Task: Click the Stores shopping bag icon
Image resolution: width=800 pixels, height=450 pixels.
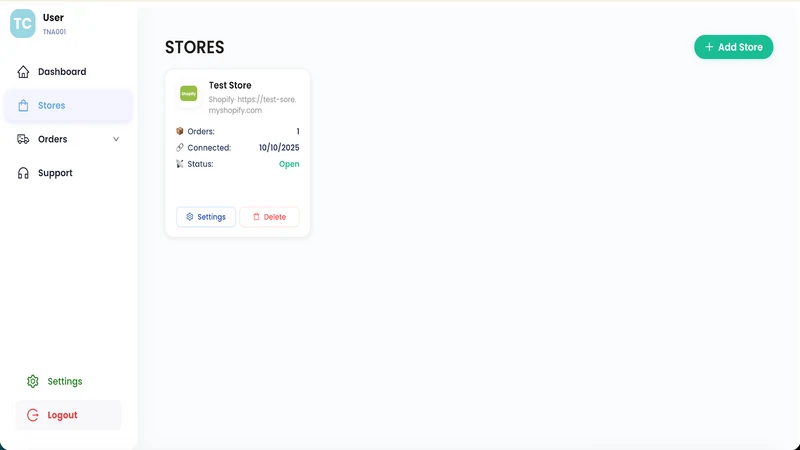Action: point(23,106)
